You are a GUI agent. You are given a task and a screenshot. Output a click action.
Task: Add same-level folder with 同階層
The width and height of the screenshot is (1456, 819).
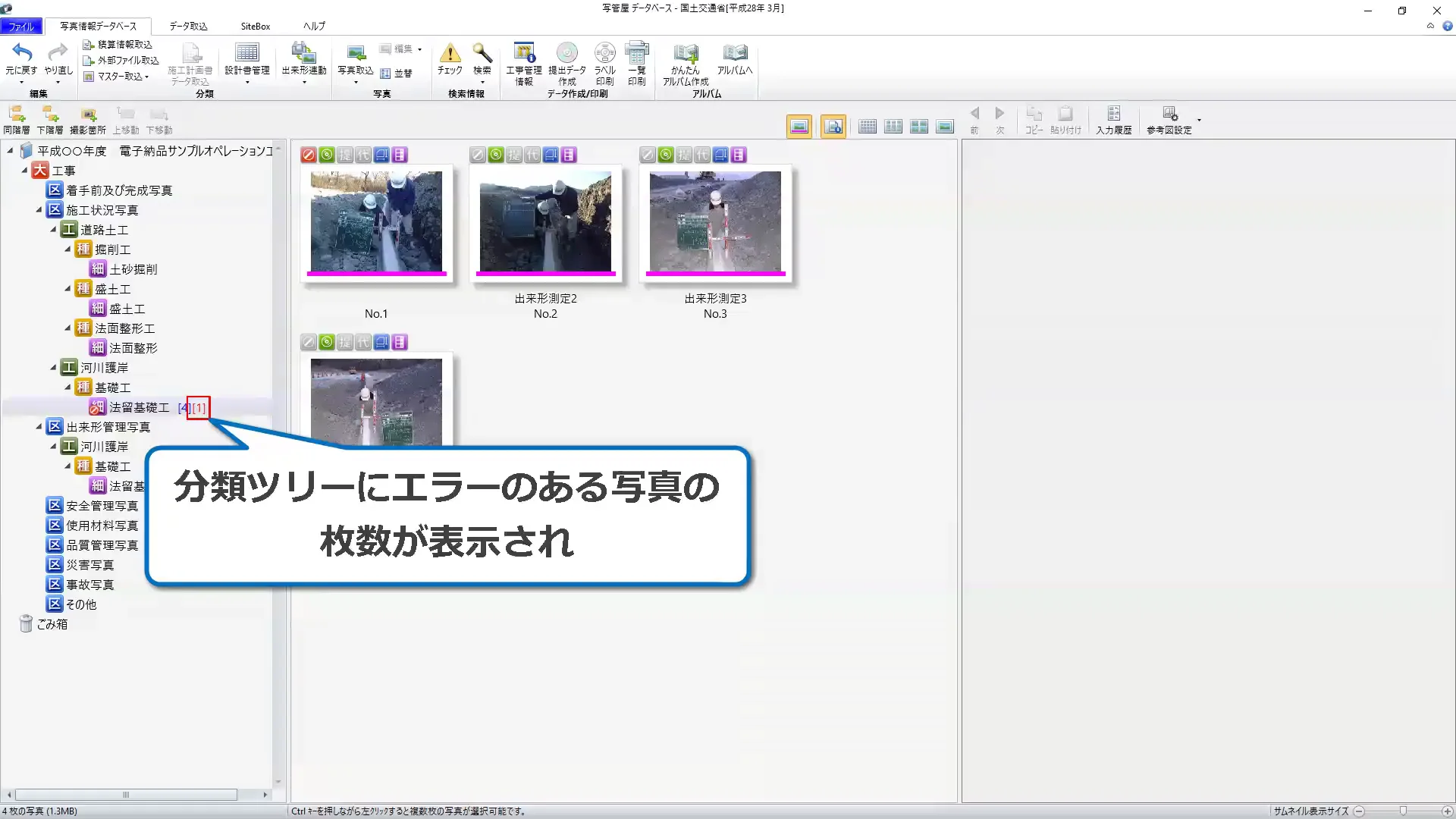pyautogui.click(x=17, y=120)
